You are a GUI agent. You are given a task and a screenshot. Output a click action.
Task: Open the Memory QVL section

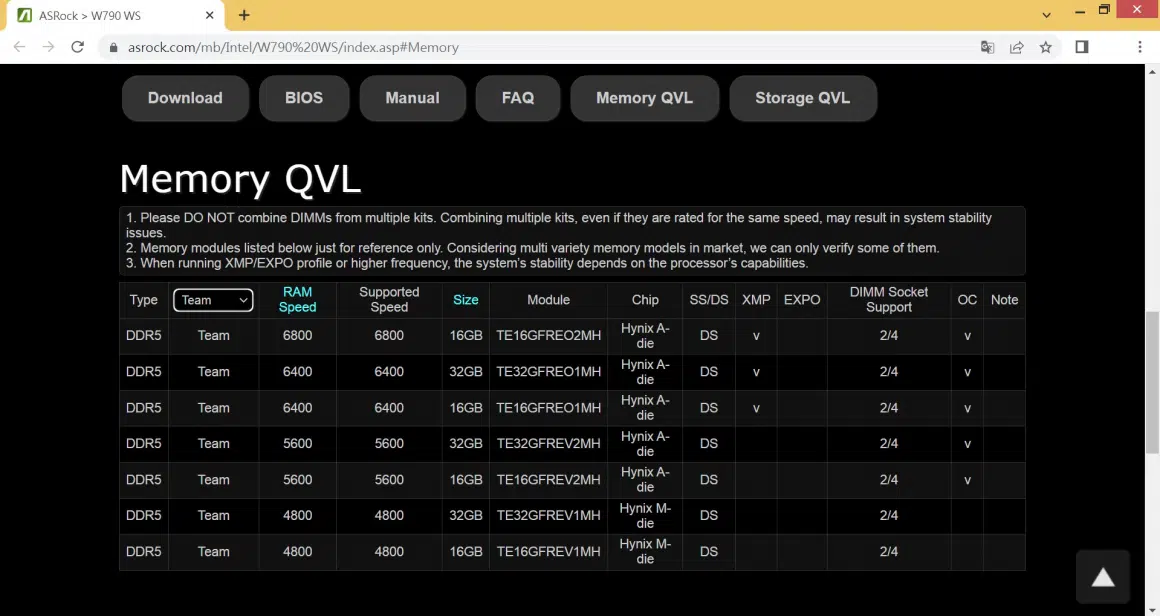644,98
